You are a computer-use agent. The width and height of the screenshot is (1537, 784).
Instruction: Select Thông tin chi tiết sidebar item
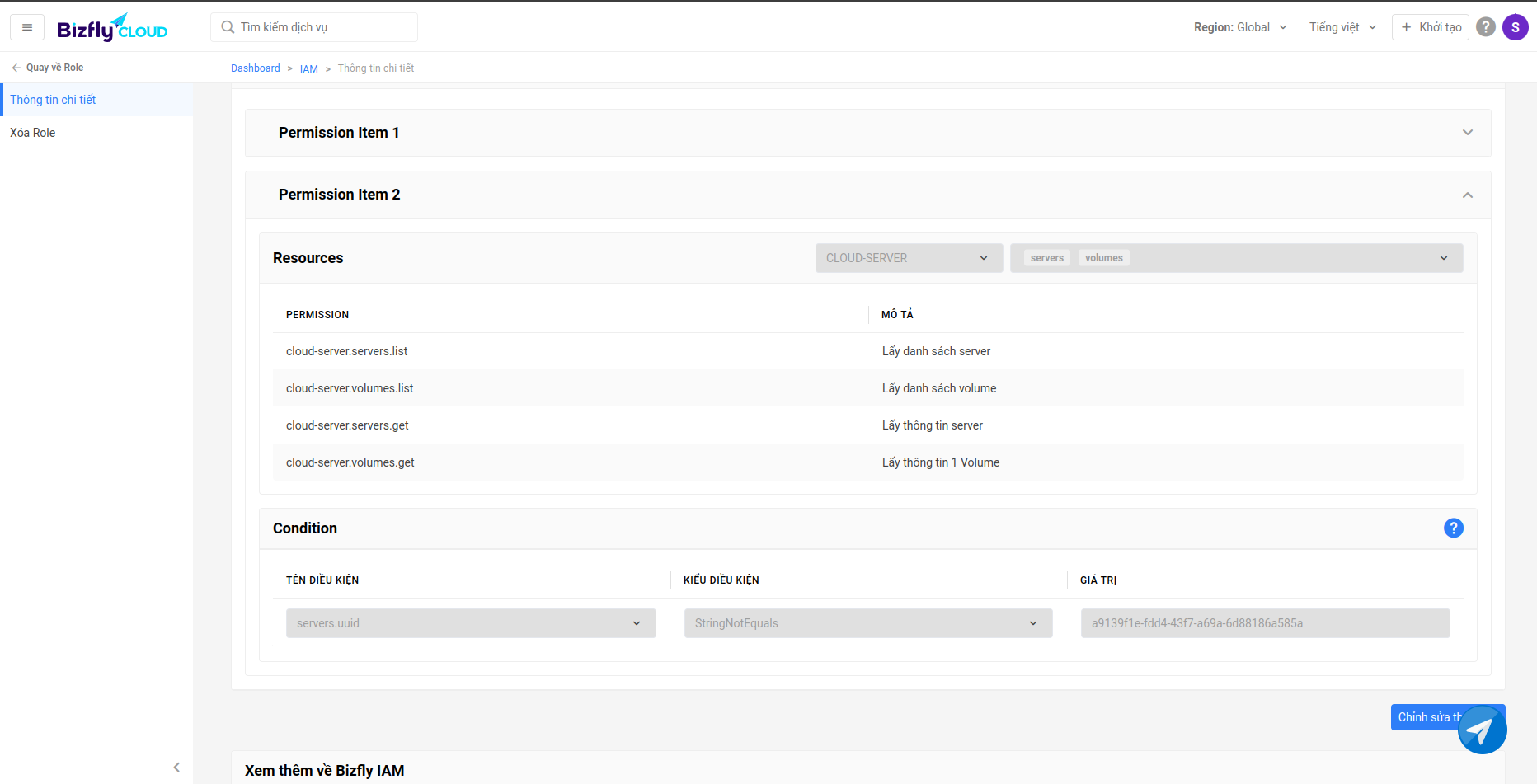[53, 100]
